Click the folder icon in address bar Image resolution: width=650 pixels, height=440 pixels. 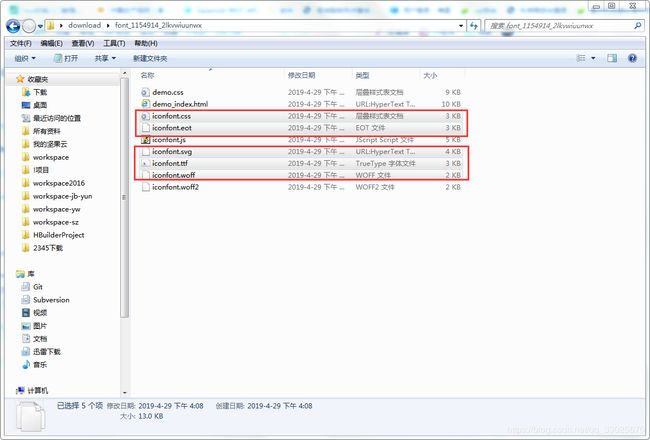point(51,26)
